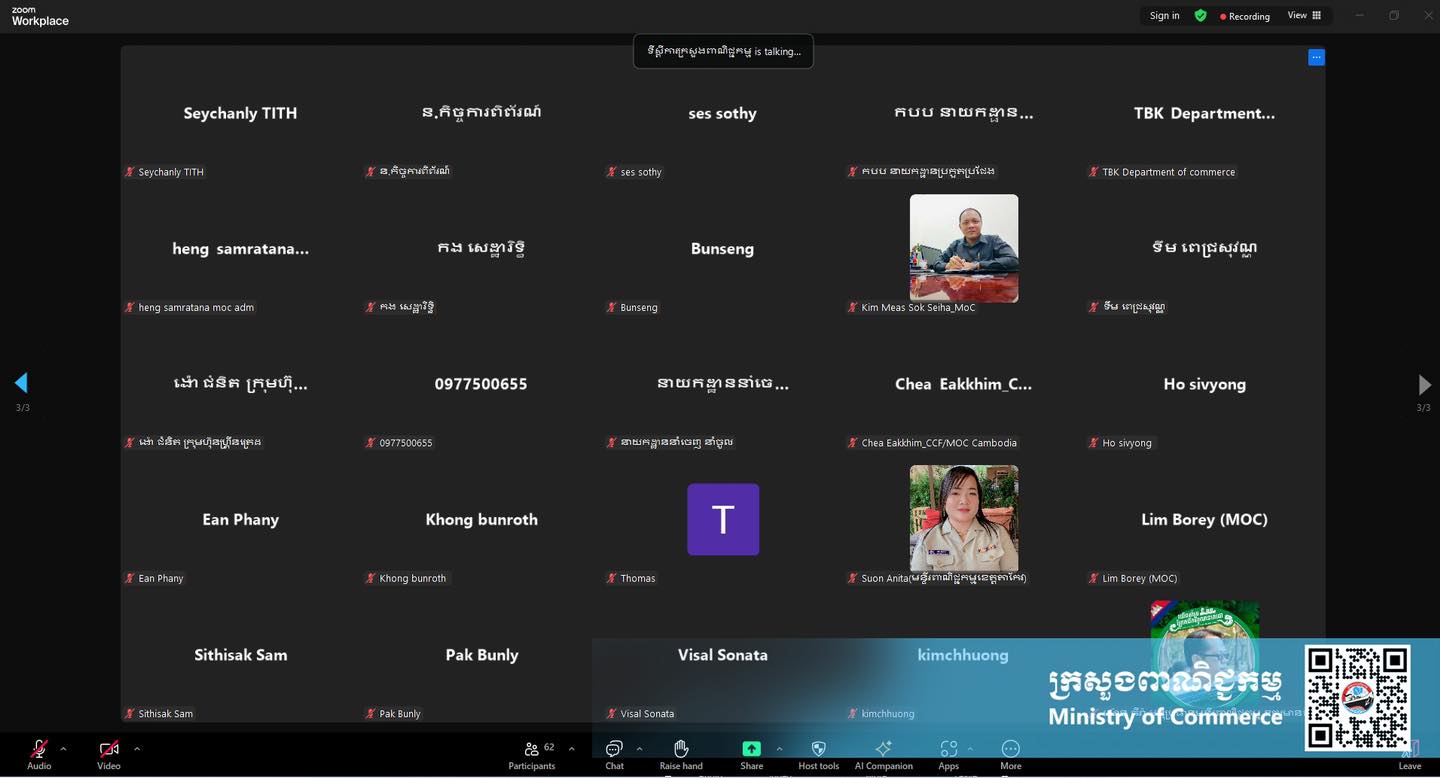Click Chea Eakkhim_CCF/MOC Cambodia name label
1440x778 pixels.
pos(939,443)
